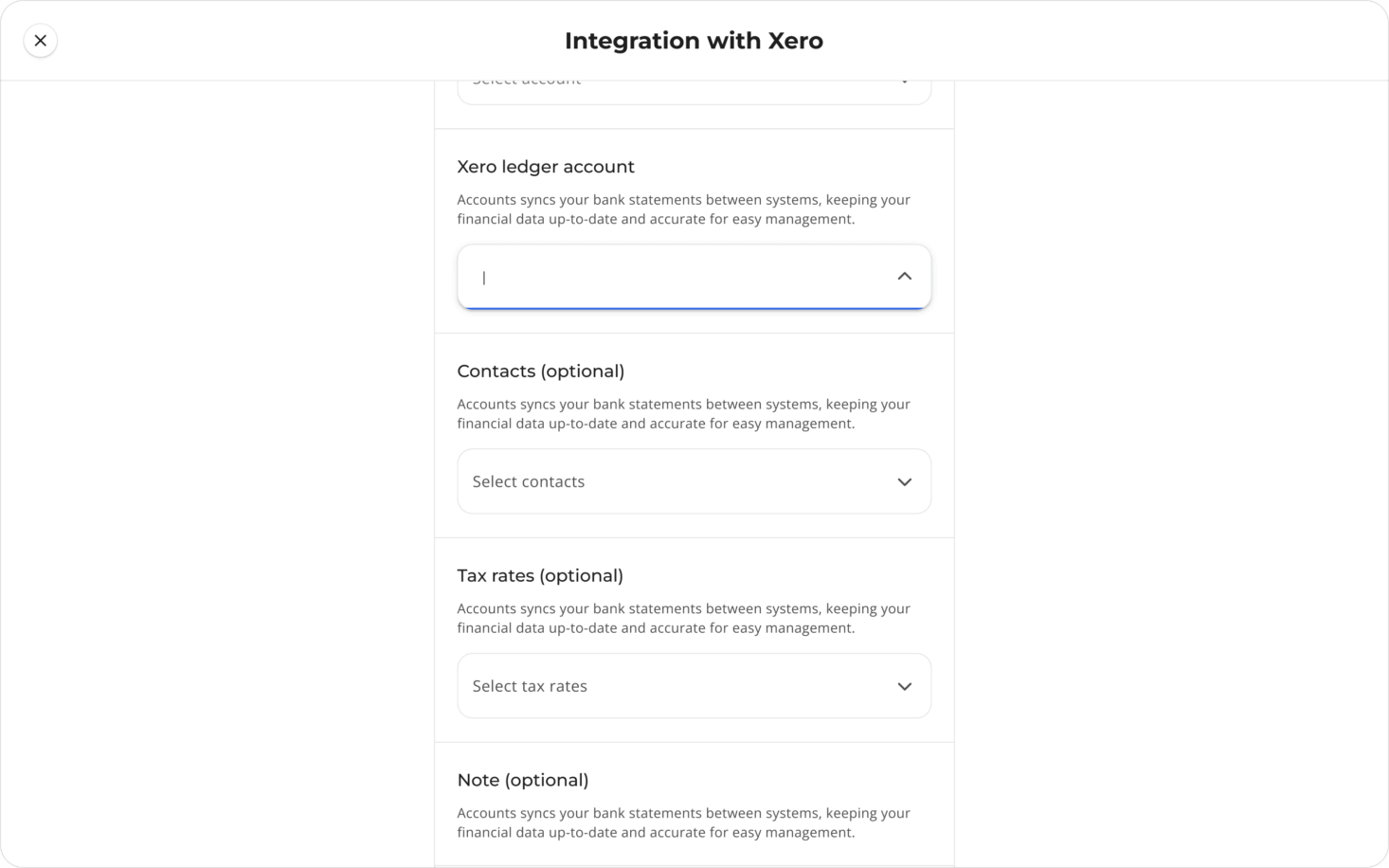
Task: Click the 'Tax rates (optional)' heading
Action: click(540, 576)
